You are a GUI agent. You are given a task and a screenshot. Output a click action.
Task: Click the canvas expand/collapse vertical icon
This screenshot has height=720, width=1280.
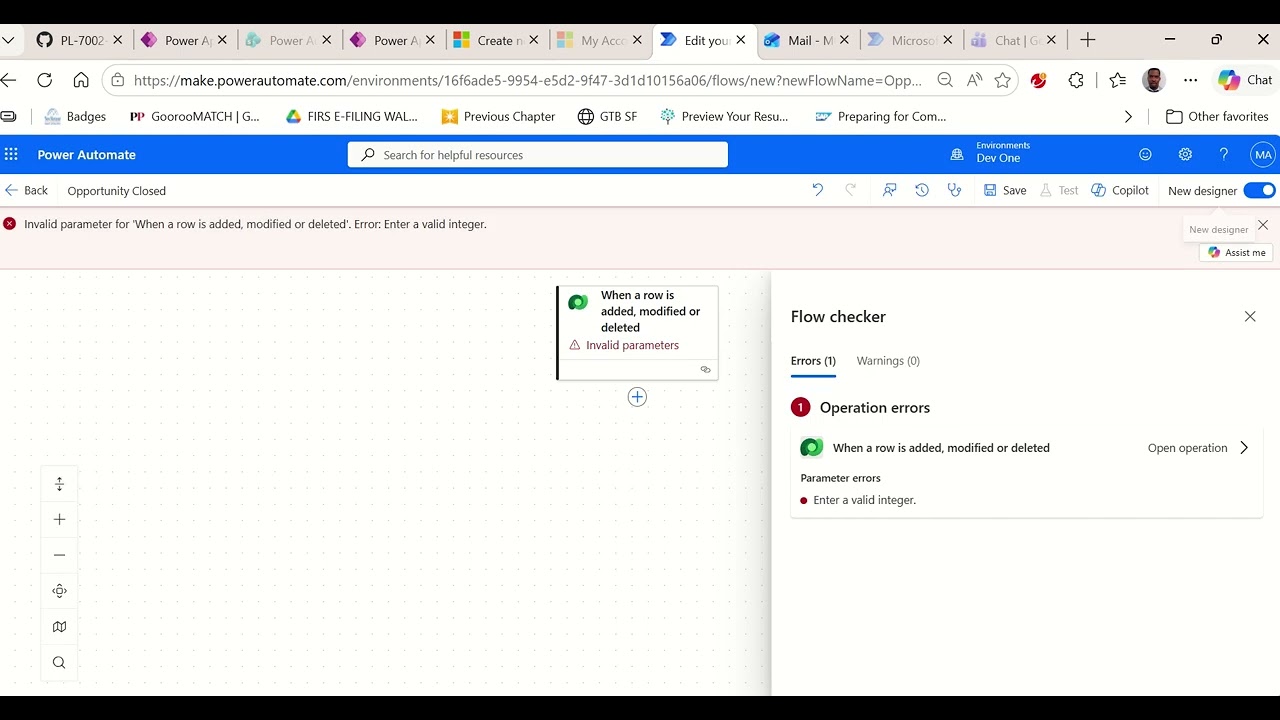pos(59,484)
